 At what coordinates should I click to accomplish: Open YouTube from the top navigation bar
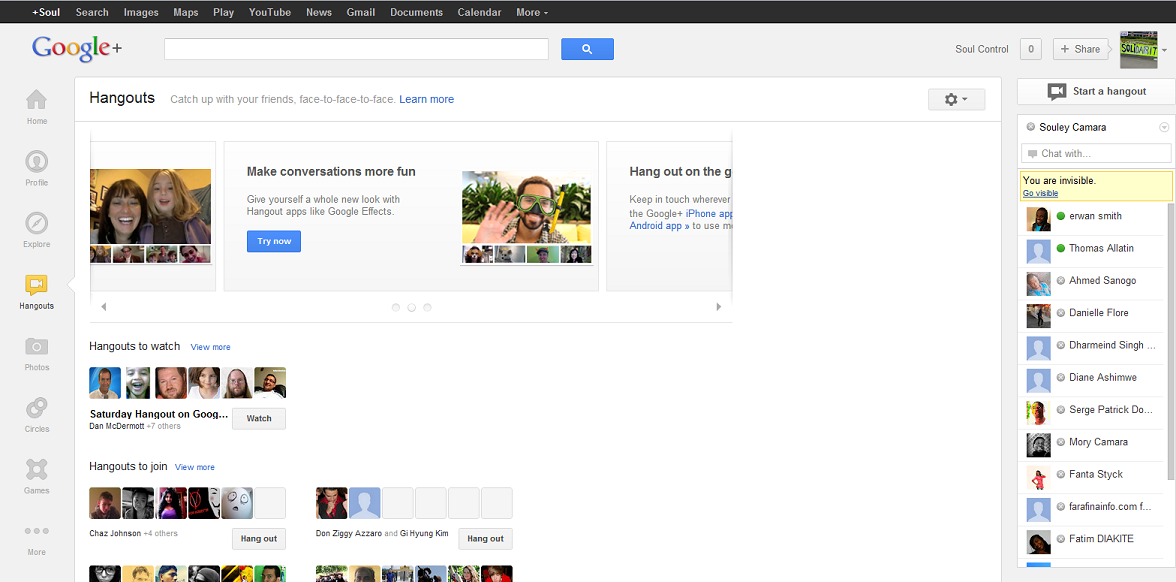click(270, 12)
